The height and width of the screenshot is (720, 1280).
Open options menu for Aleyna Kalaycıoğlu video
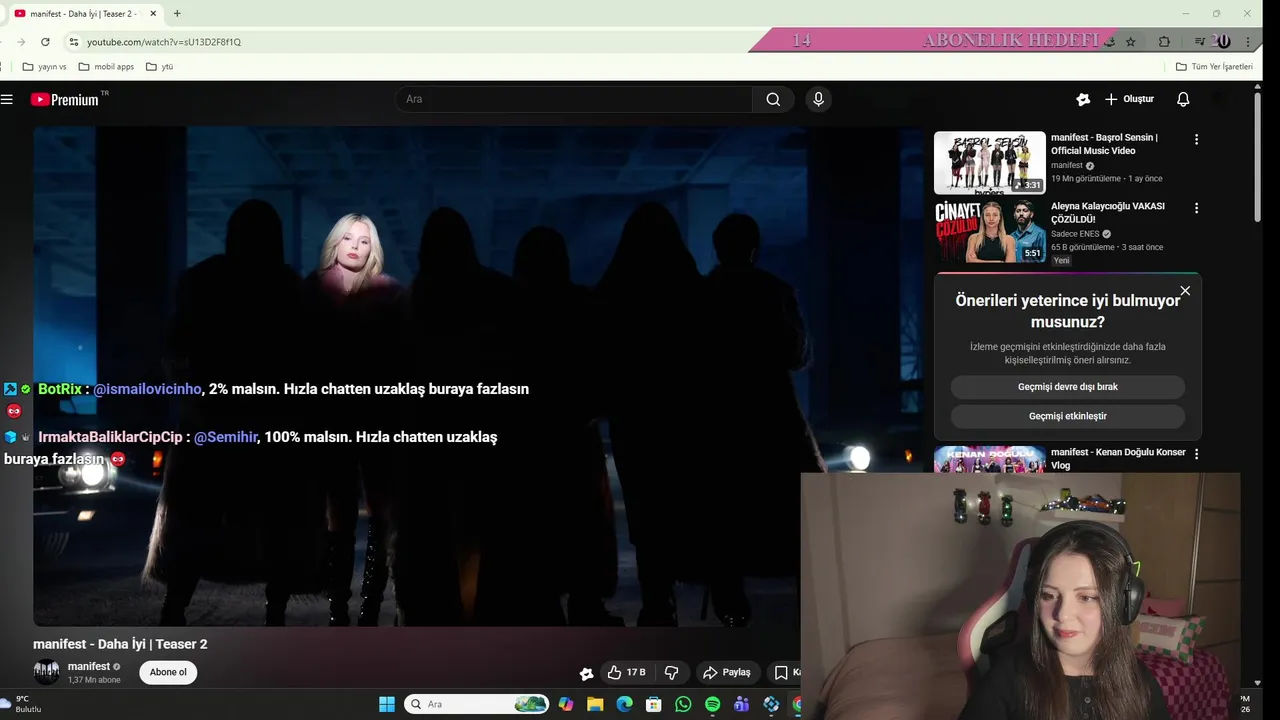click(1196, 208)
